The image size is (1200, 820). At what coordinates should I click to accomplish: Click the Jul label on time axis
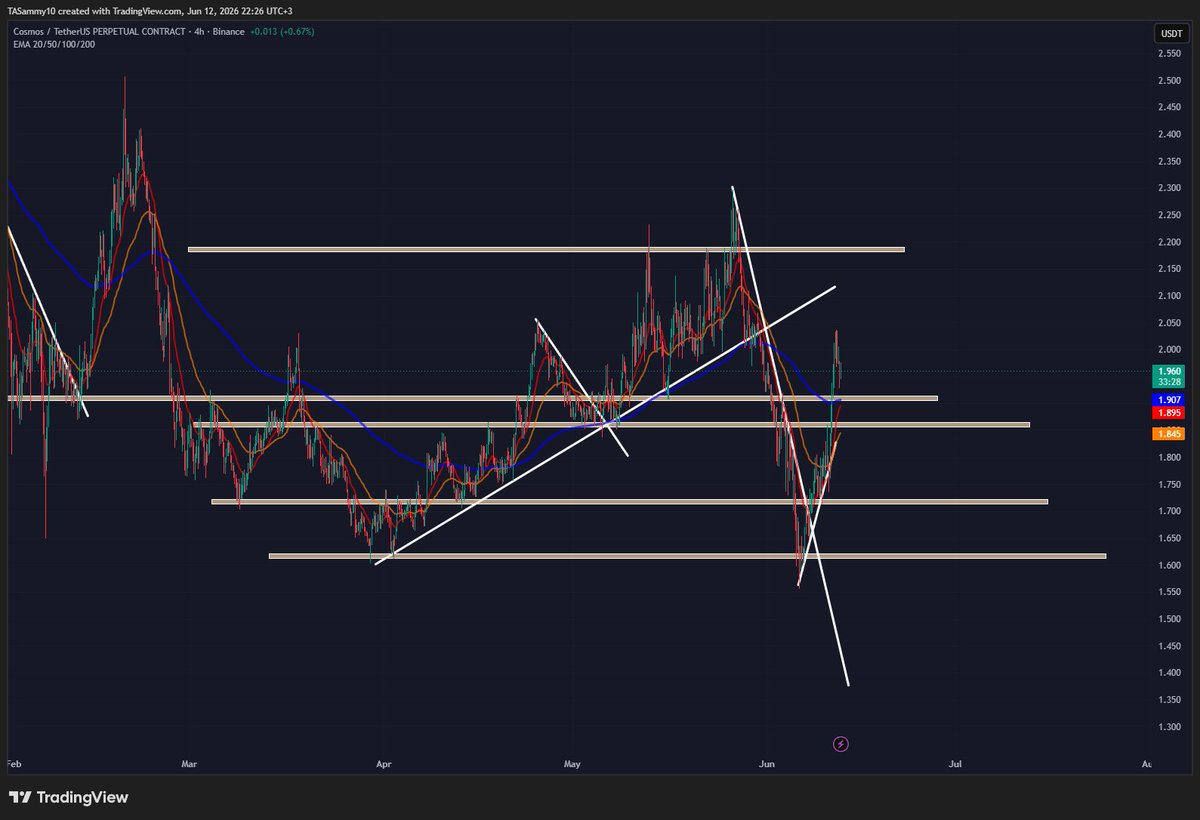pyautogui.click(x=956, y=764)
